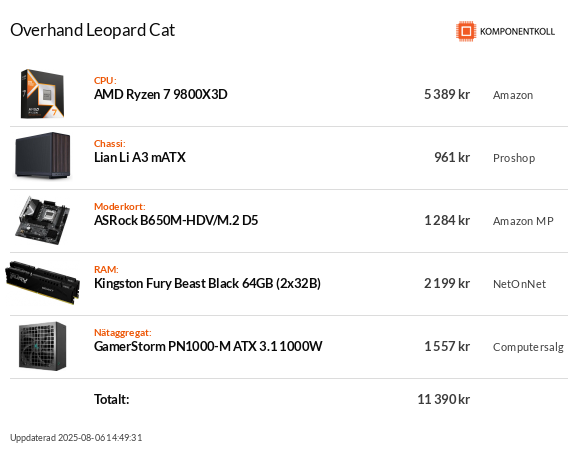Click the KOMPONENTKOLL brand text
Screen dimensions: 577x451
pos(517,32)
